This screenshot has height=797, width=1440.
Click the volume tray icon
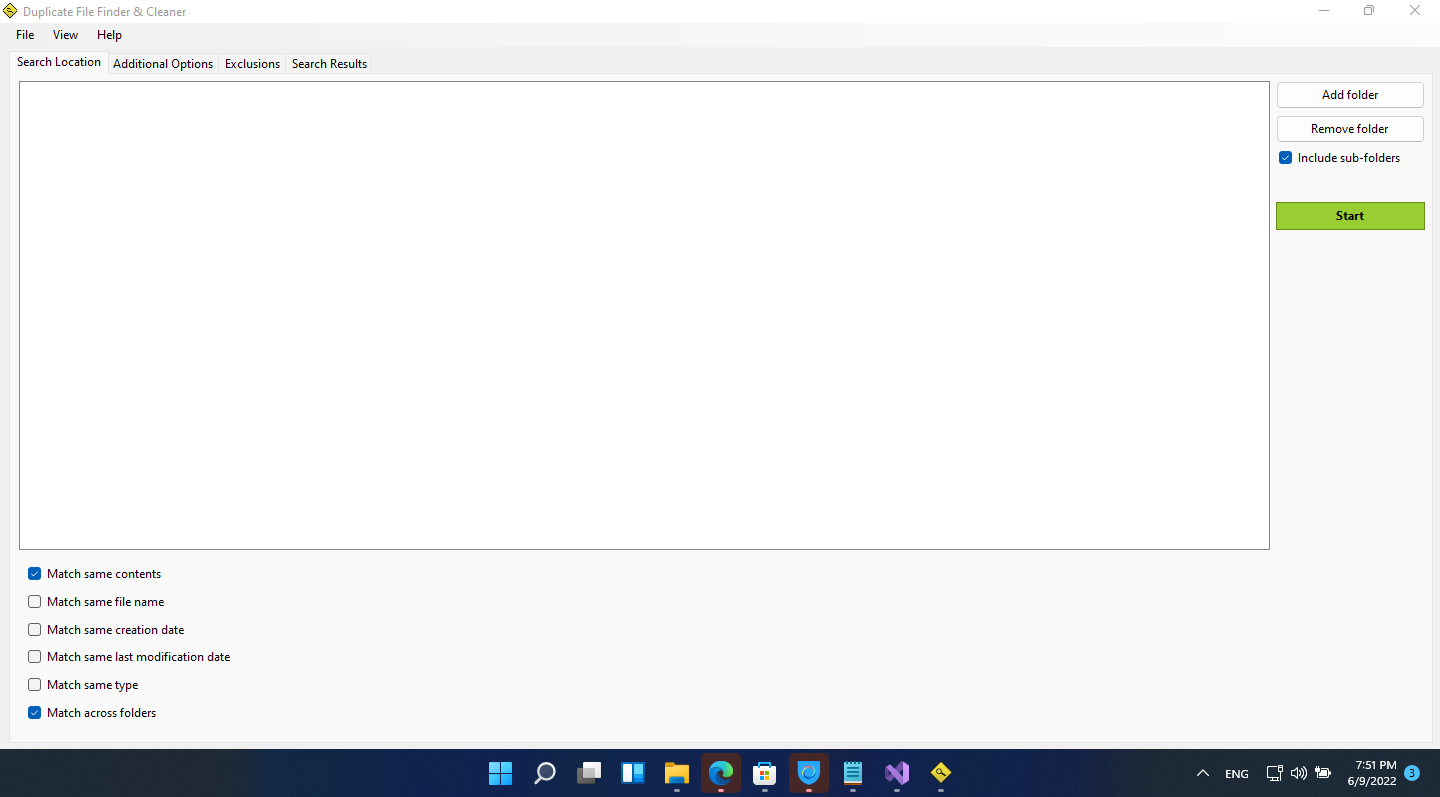tap(1299, 773)
